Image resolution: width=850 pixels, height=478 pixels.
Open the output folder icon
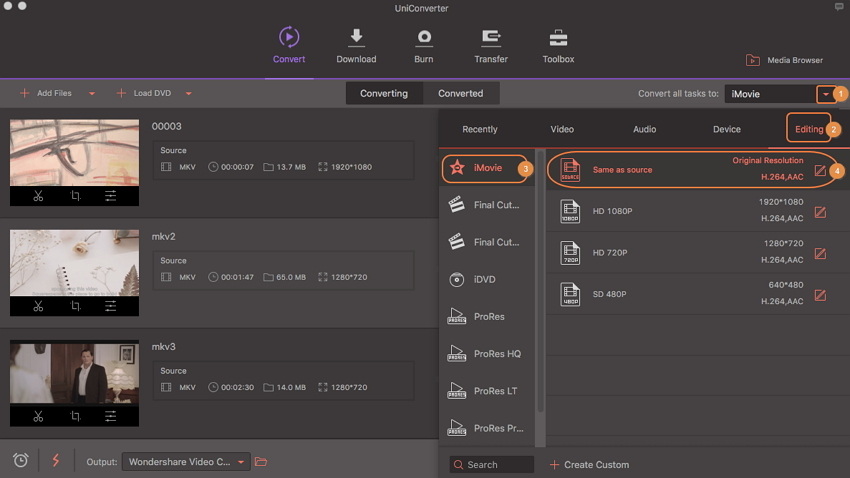point(261,462)
